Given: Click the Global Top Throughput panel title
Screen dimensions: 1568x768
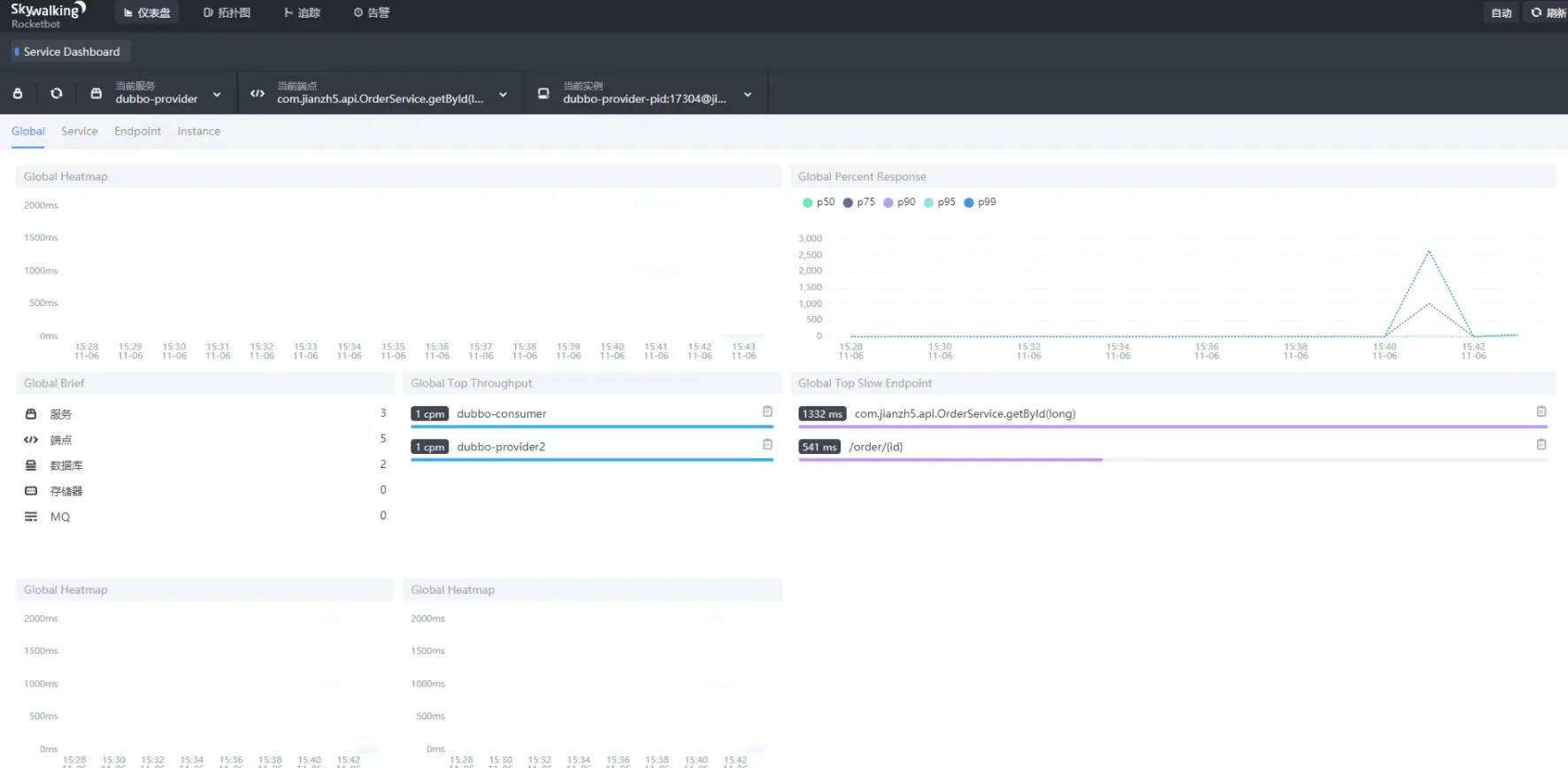Looking at the screenshot, I should (x=472, y=383).
